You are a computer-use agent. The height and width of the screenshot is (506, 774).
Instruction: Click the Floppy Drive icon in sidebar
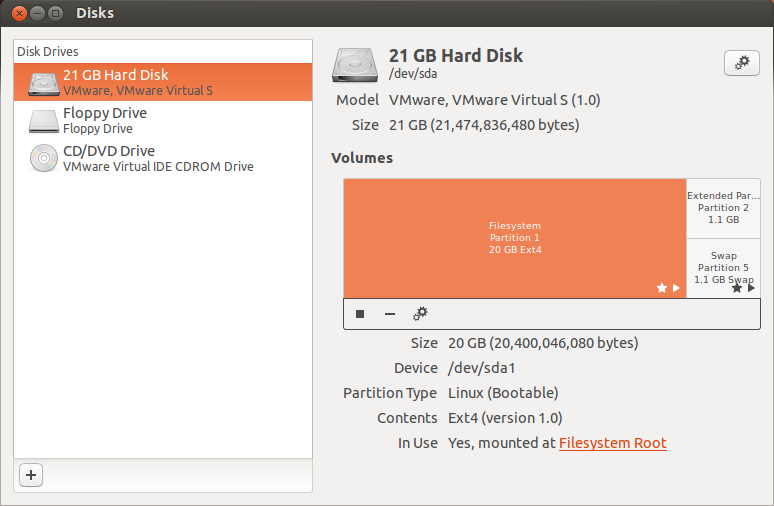(x=43, y=120)
